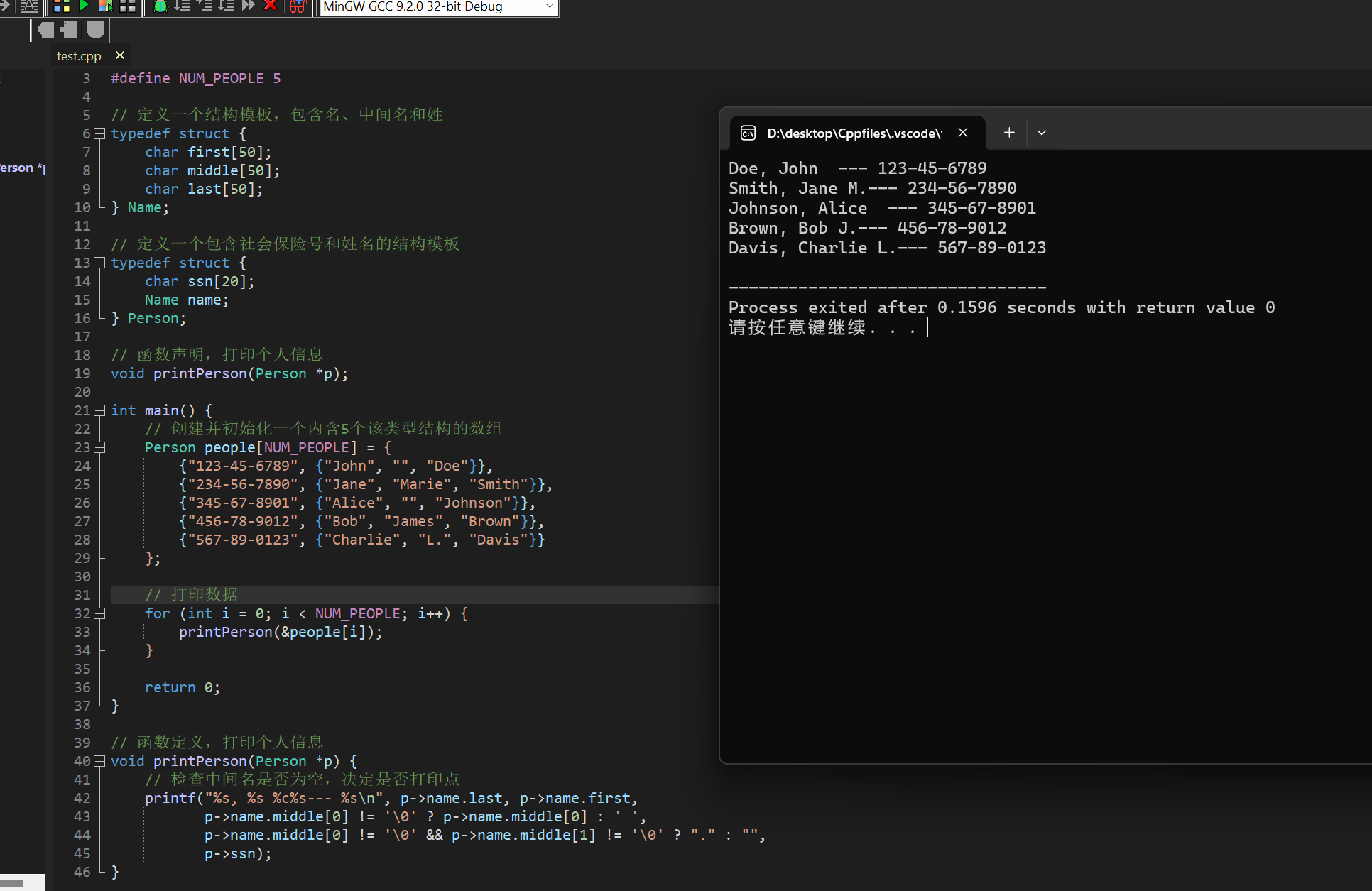Close the terminal tab with its X

click(x=963, y=133)
